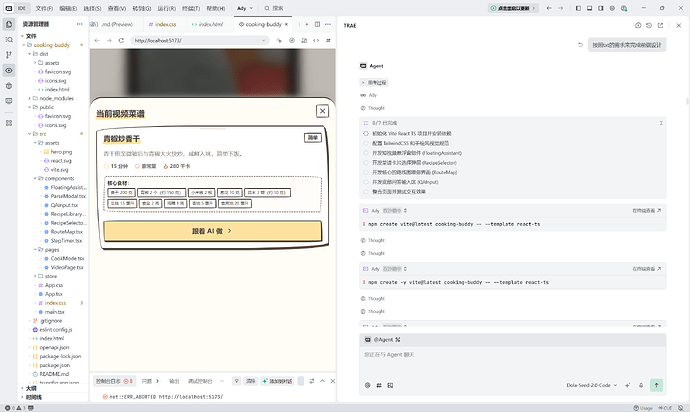This screenshot has width=690, height=412.
Task: Switch to the index.css tab
Action: [162, 24]
